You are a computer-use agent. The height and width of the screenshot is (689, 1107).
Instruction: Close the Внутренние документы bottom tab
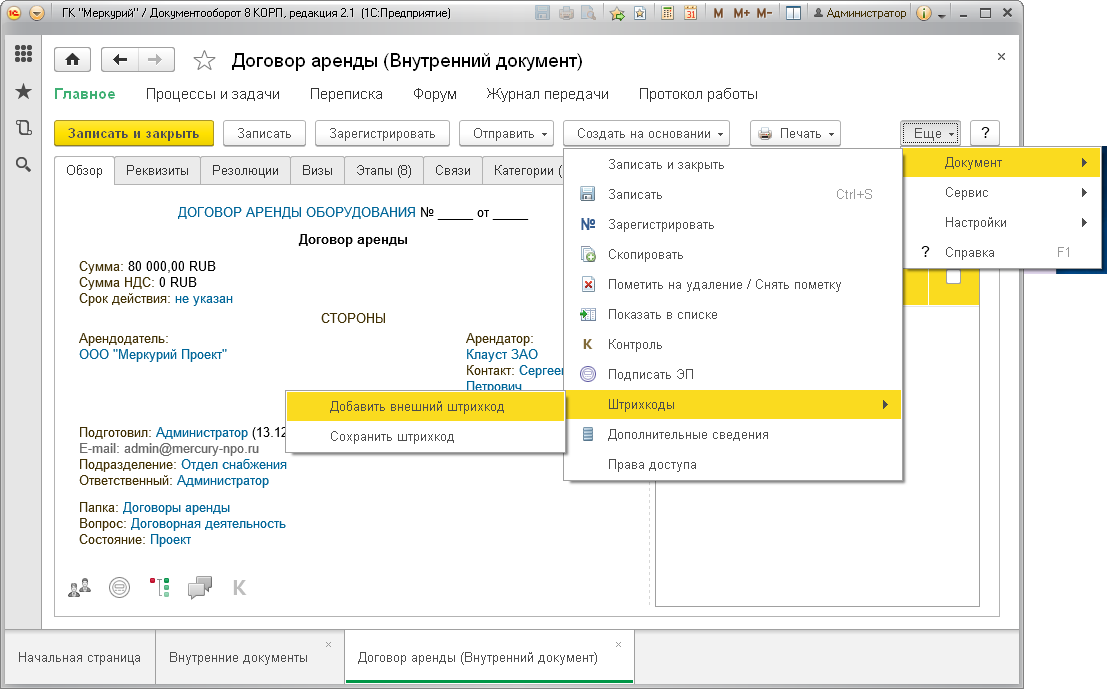tap(328, 645)
